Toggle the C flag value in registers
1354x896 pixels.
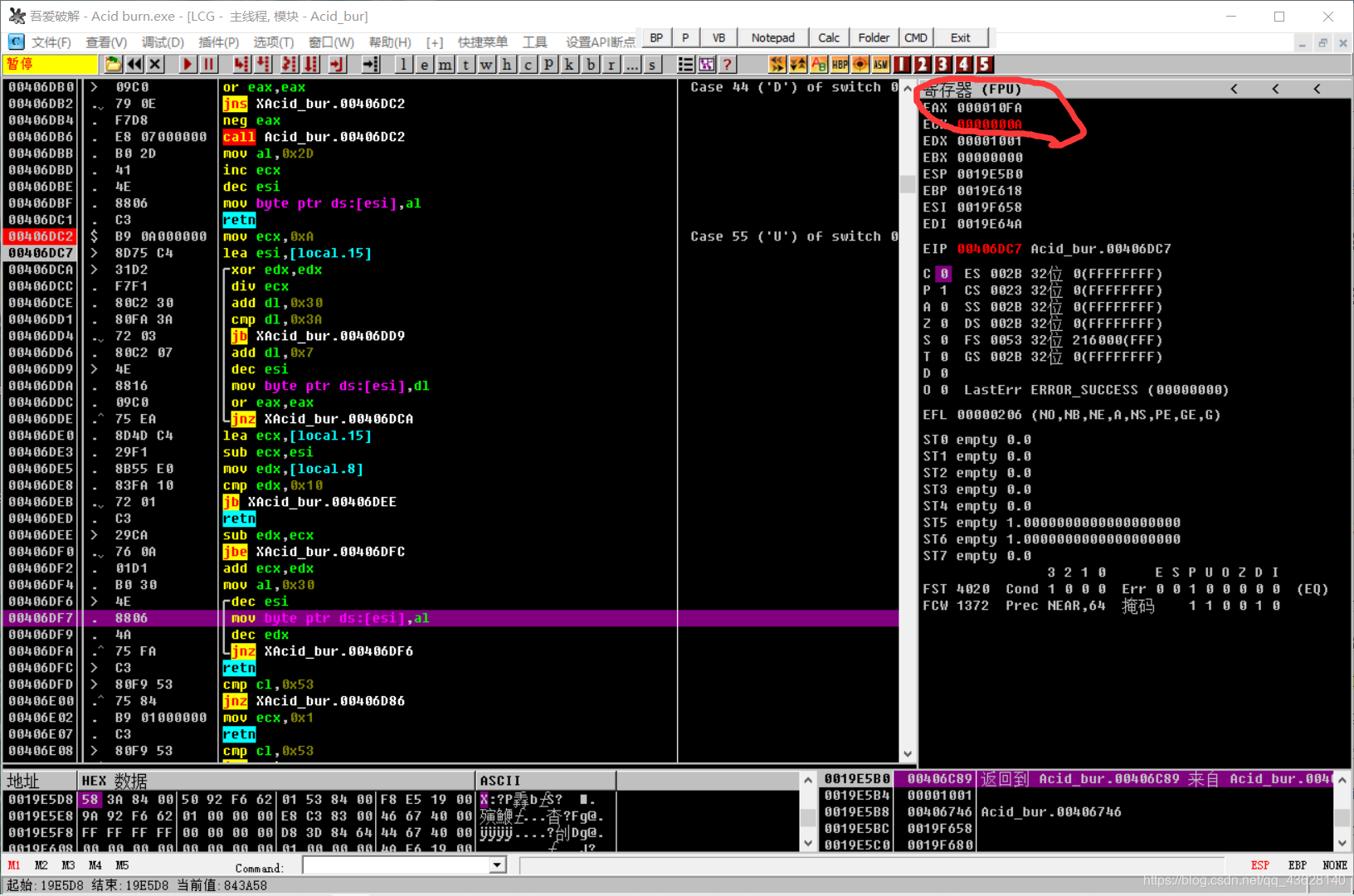(x=944, y=274)
